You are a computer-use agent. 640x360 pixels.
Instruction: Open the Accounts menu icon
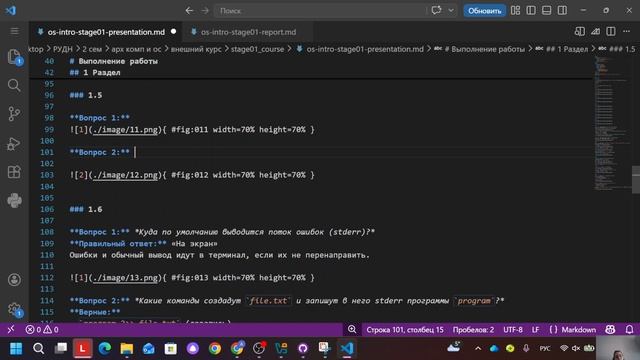(14, 280)
